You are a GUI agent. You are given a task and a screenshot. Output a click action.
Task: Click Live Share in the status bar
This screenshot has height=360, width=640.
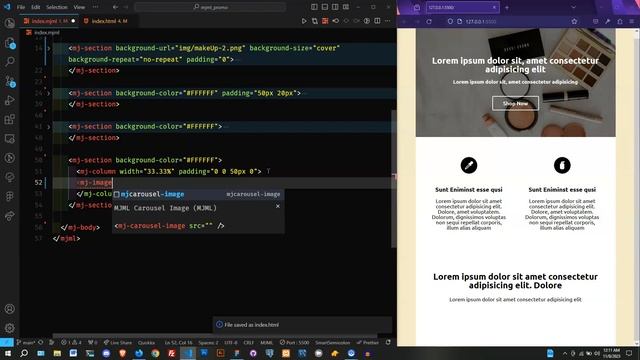(118, 342)
